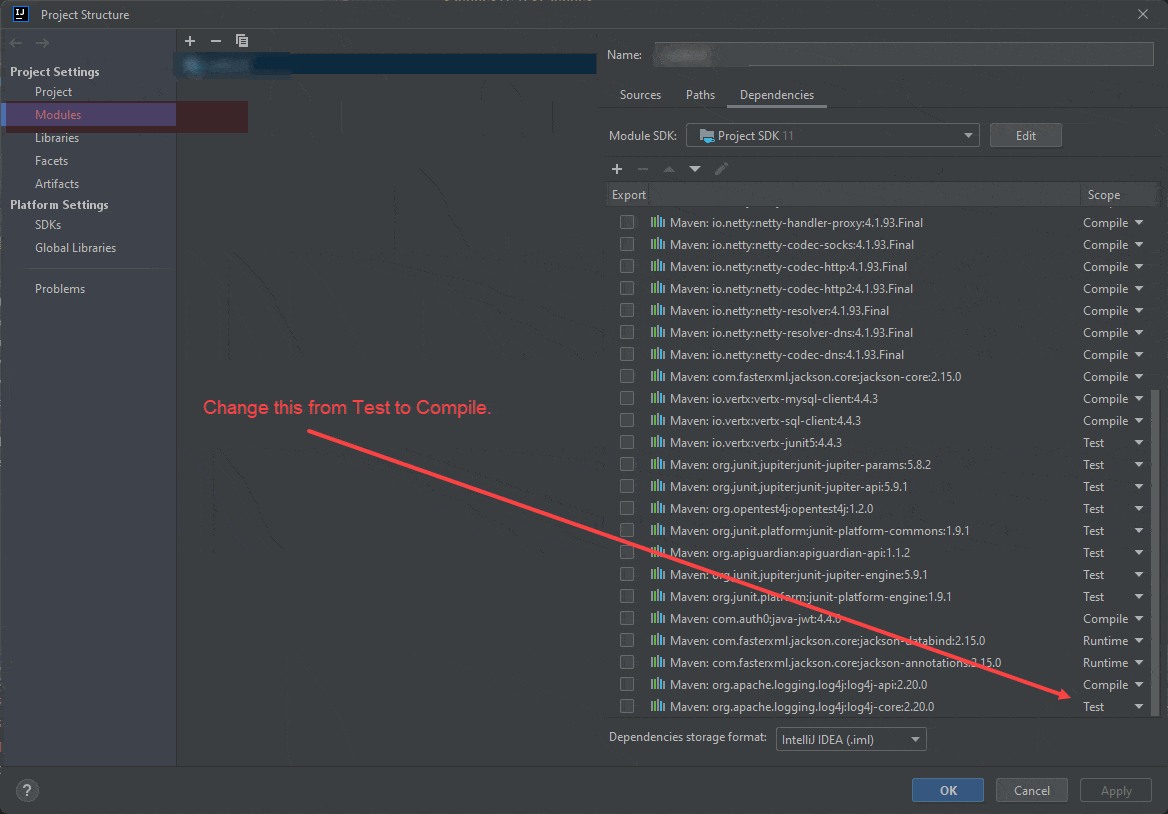Screen dimensions: 1168x814
Task: Click the Cancel button
Action: (1032, 790)
